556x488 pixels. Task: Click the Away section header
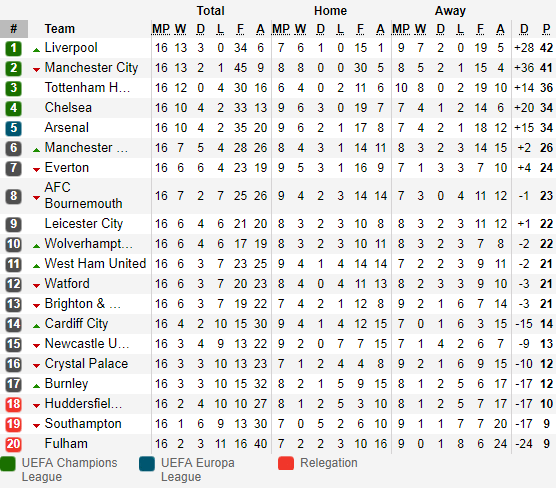(450, 11)
